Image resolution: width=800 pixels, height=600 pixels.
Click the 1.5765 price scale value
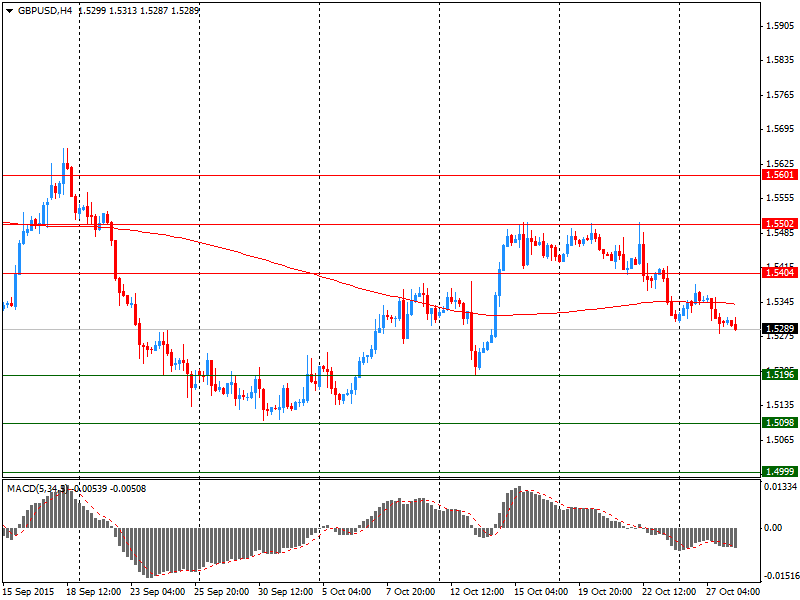click(x=781, y=95)
